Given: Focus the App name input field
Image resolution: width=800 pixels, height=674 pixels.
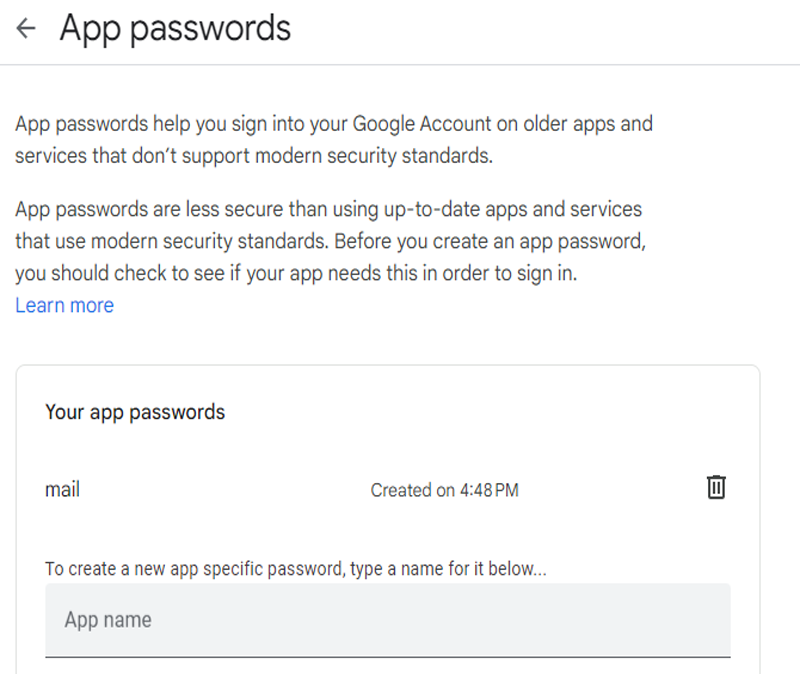Looking at the screenshot, I should 388,620.
